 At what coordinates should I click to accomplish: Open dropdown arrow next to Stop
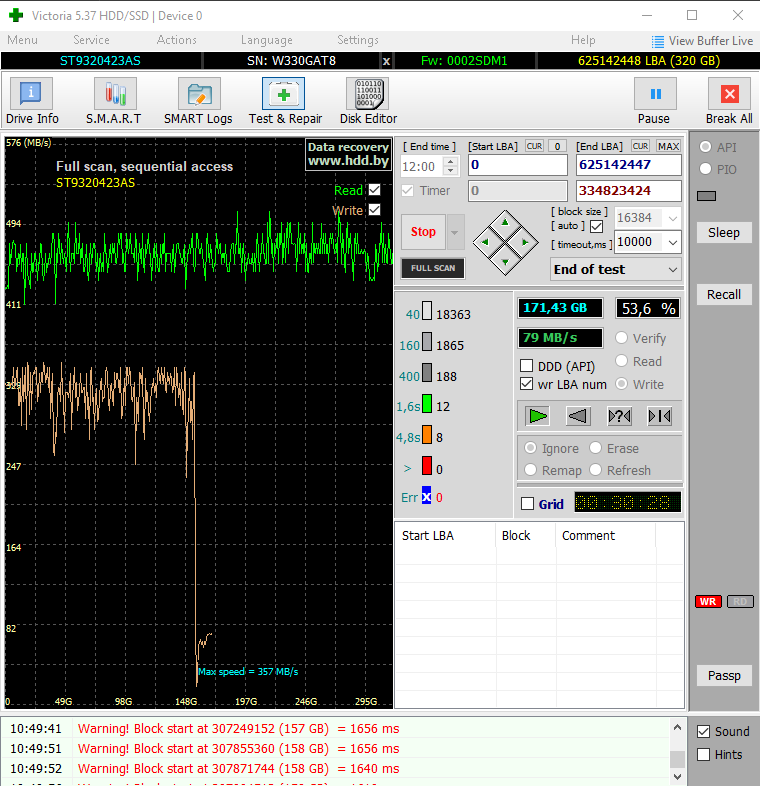point(456,232)
